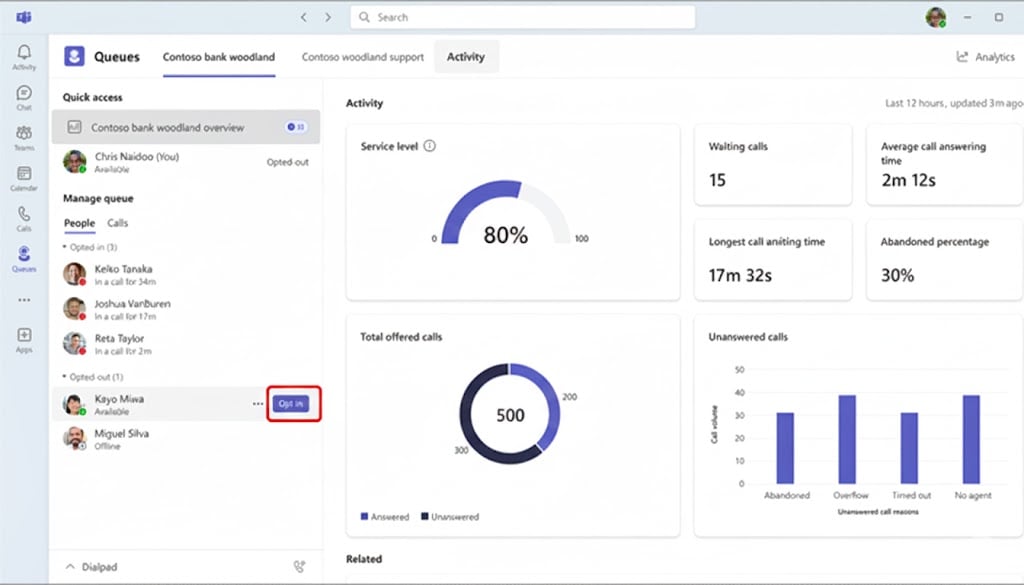Open the ellipsis menu in the left rail
Screen dimensions: 1024x585
[24, 299]
